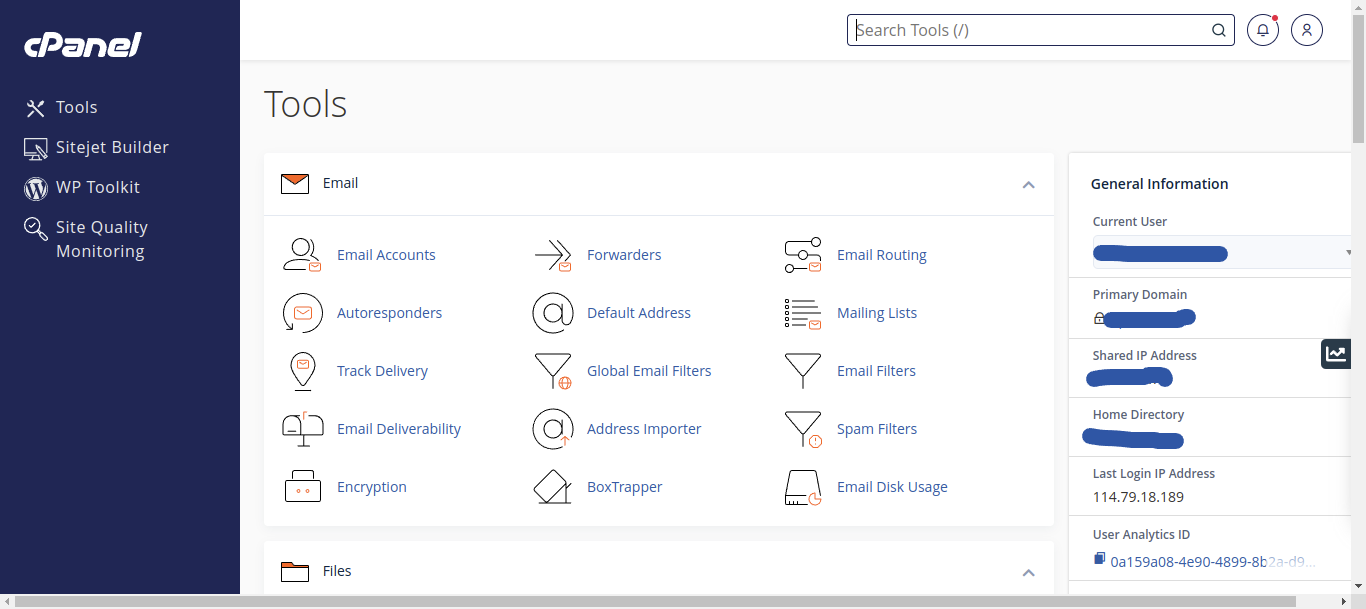Viewport: 1366px width, 609px height.
Task: Select Sitejet Builder in the sidebar
Action: tap(112, 147)
